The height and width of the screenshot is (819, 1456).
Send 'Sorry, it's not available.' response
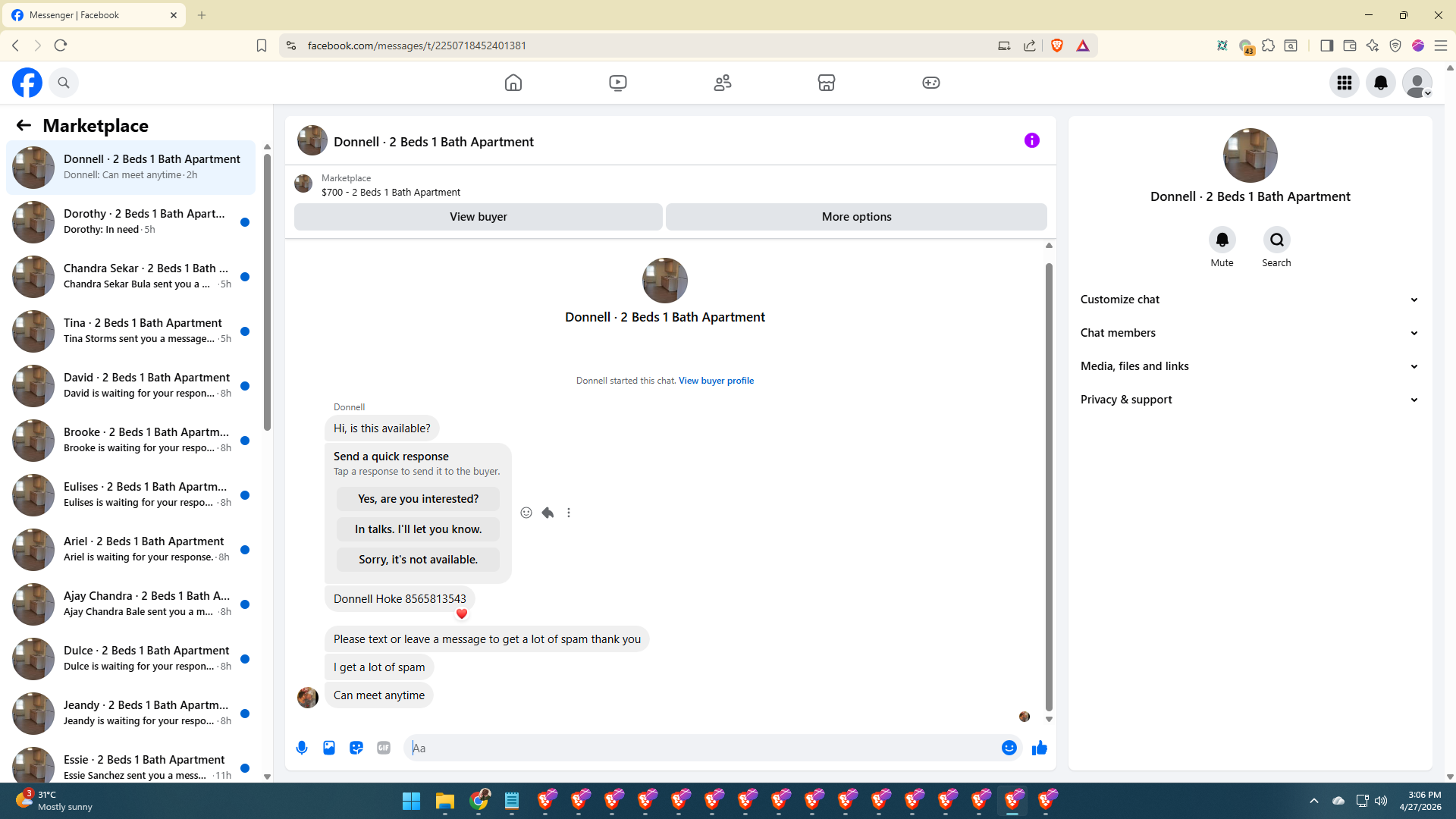(418, 560)
